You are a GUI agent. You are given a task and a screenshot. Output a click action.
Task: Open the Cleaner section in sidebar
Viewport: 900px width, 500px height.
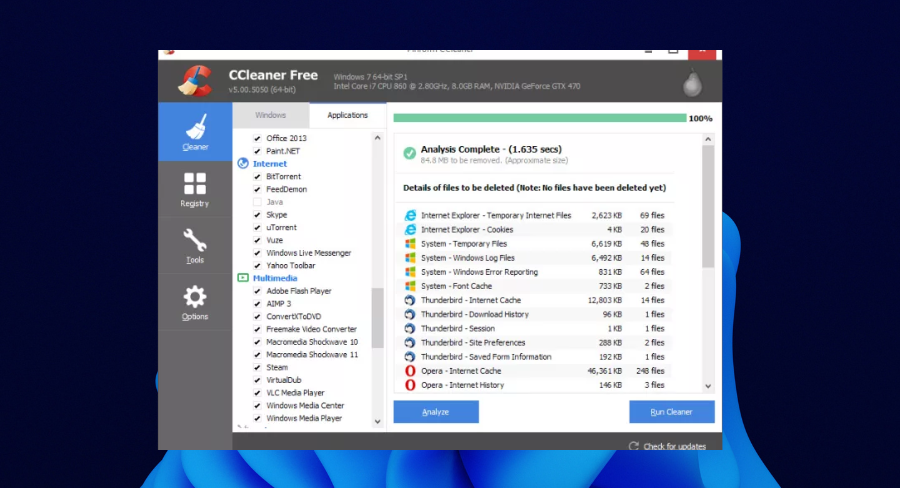tap(195, 132)
